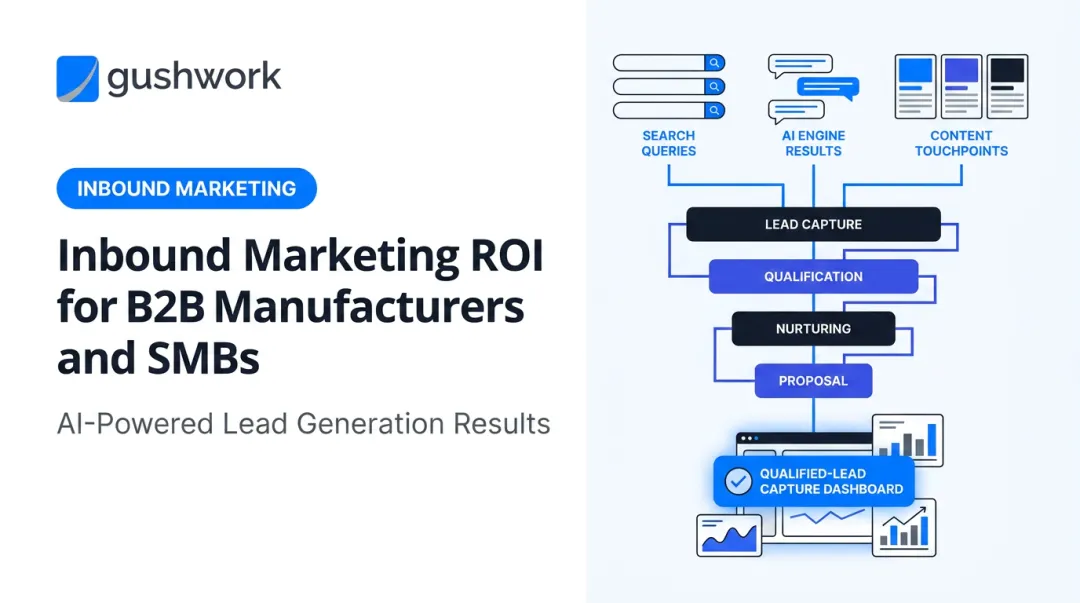1080x603 pixels.
Task: Click the growth bar chart with arrow
Action: coord(904,528)
